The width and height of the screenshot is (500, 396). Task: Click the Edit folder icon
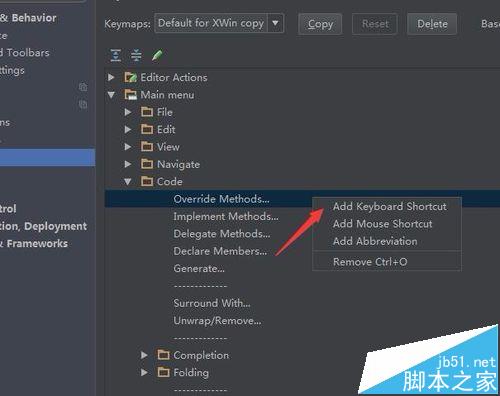(x=147, y=129)
